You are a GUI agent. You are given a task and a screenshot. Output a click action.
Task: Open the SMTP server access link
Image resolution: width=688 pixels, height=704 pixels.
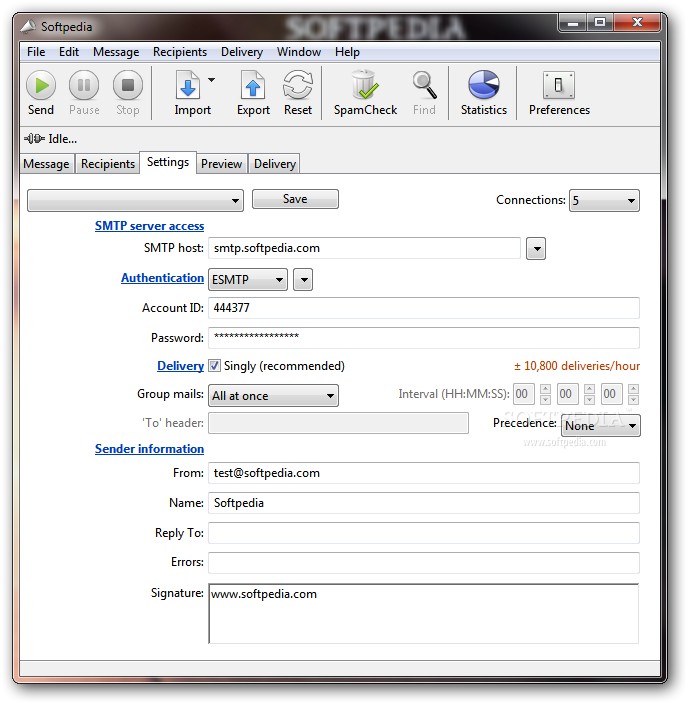[149, 226]
